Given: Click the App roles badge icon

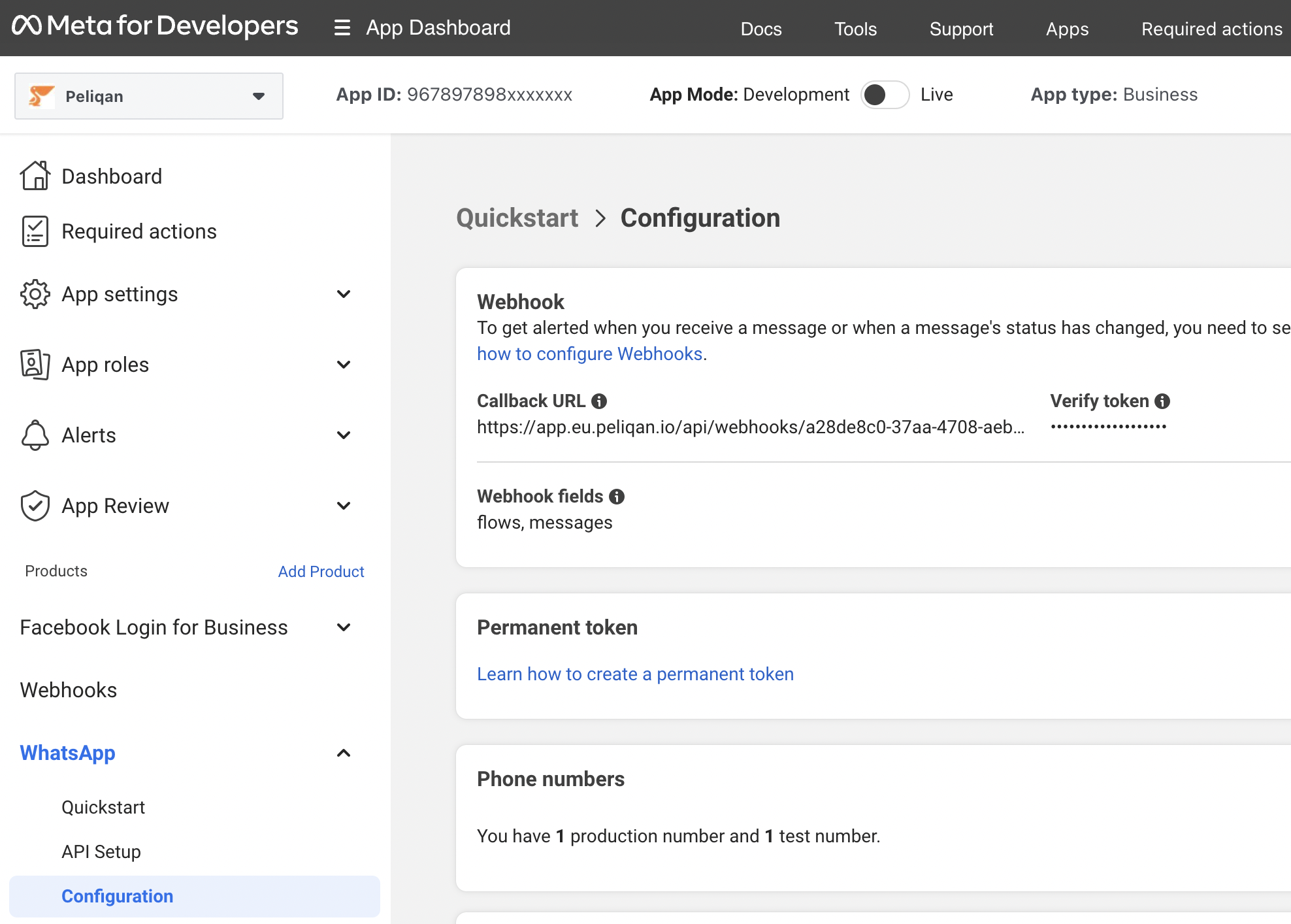Looking at the screenshot, I should pyautogui.click(x=35, y=365).
